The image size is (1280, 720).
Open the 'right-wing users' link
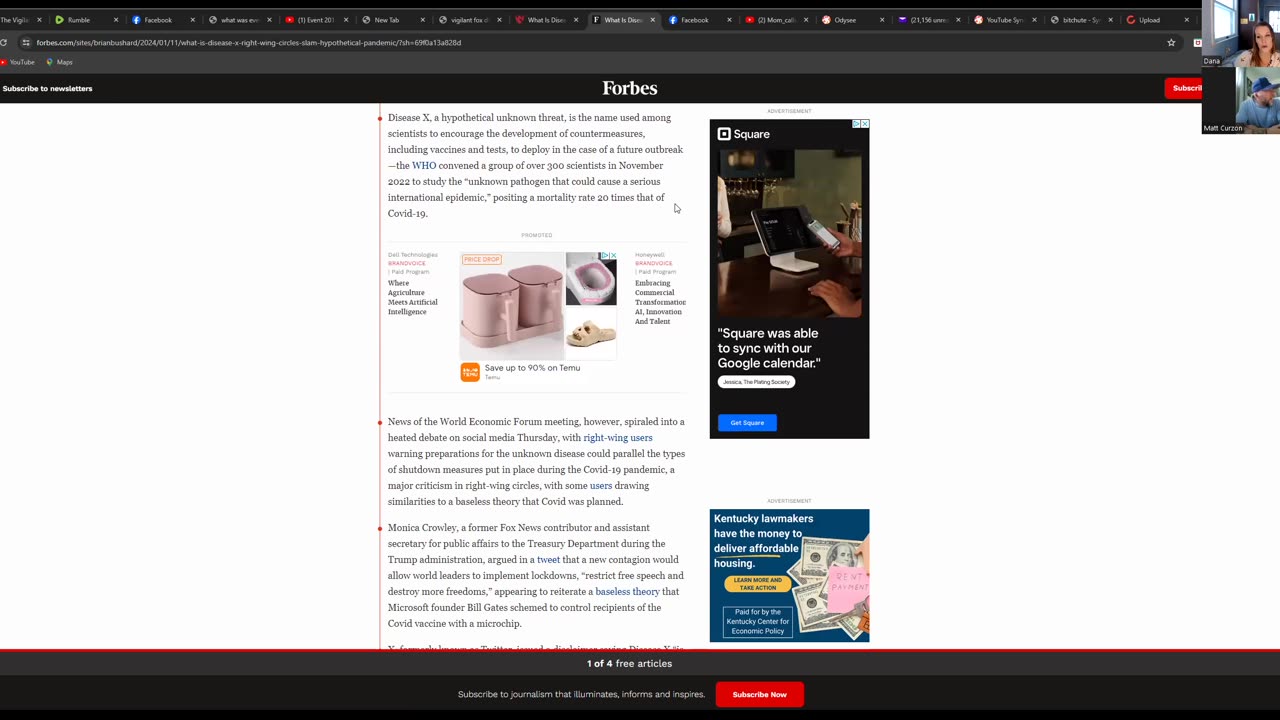tap(618, 438)
